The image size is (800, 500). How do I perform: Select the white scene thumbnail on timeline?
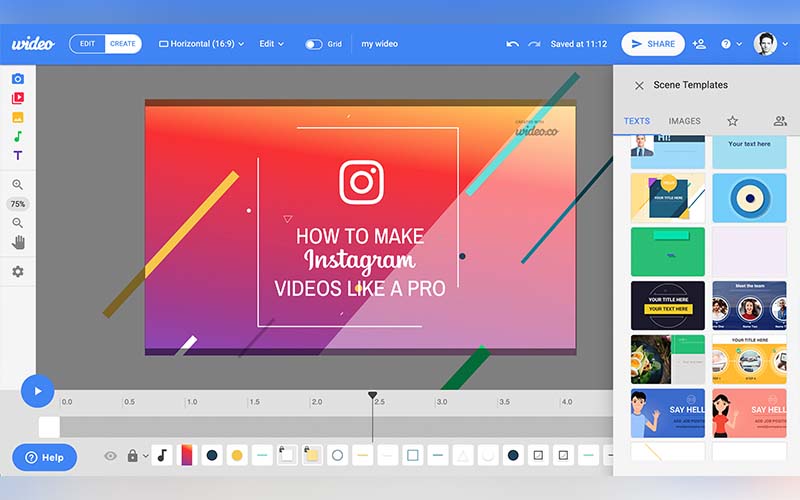coord(49,428)
